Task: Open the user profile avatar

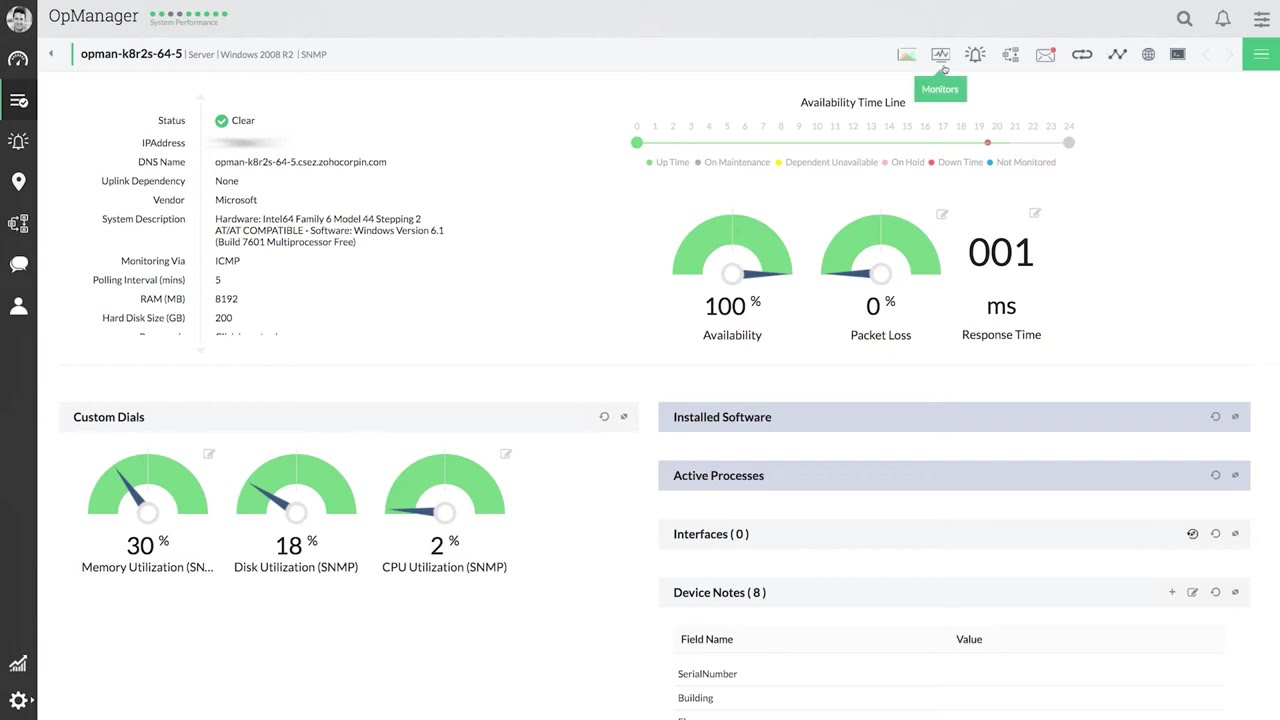Action: (x=18, y=18)
